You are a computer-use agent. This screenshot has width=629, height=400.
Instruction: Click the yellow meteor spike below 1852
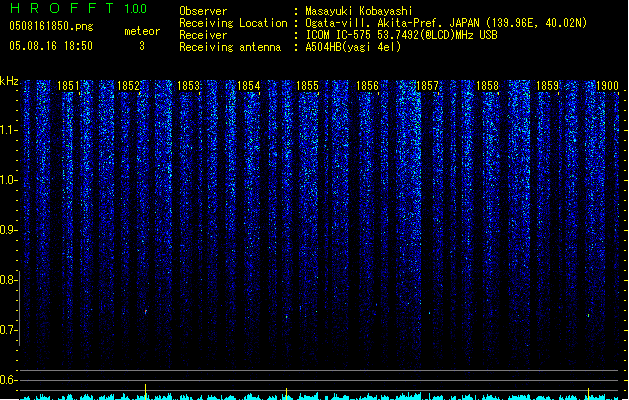click(146, 392)
